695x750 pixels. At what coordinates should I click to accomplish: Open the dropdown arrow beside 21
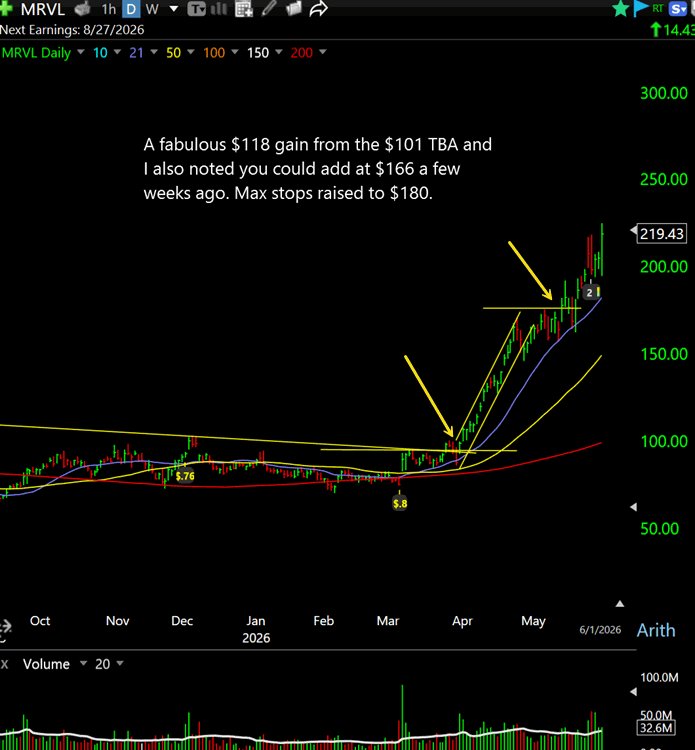[x=154, y=51]
